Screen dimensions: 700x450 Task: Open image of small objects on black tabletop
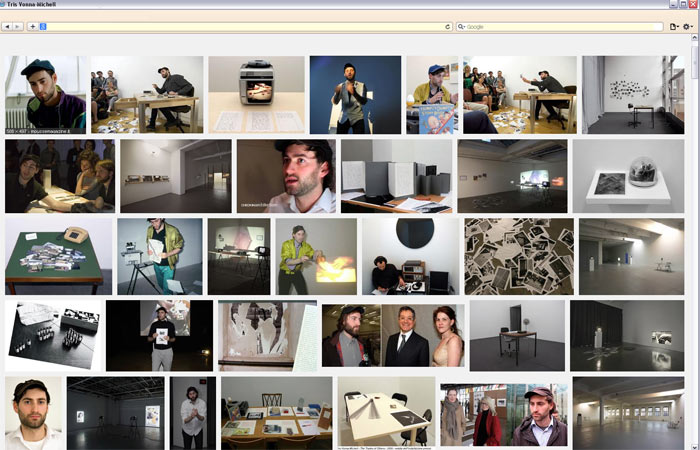click(x=53, y=336)
